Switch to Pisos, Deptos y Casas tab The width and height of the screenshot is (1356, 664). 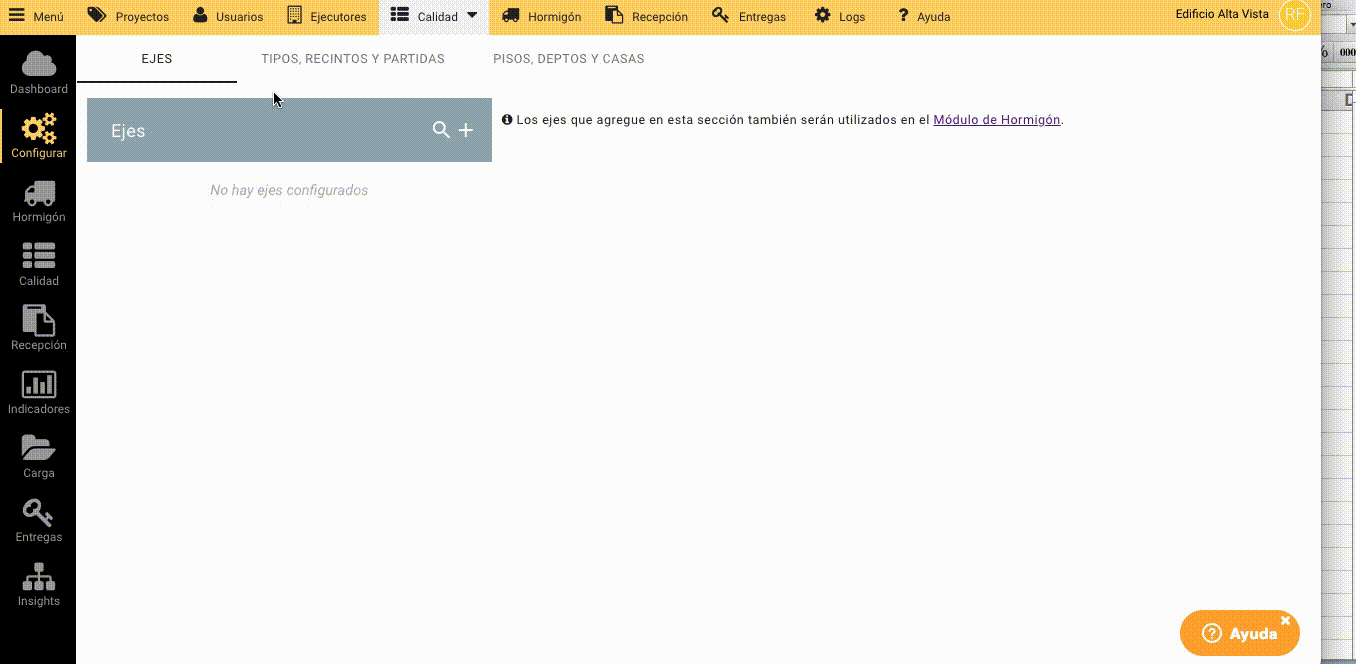point(568,59)
